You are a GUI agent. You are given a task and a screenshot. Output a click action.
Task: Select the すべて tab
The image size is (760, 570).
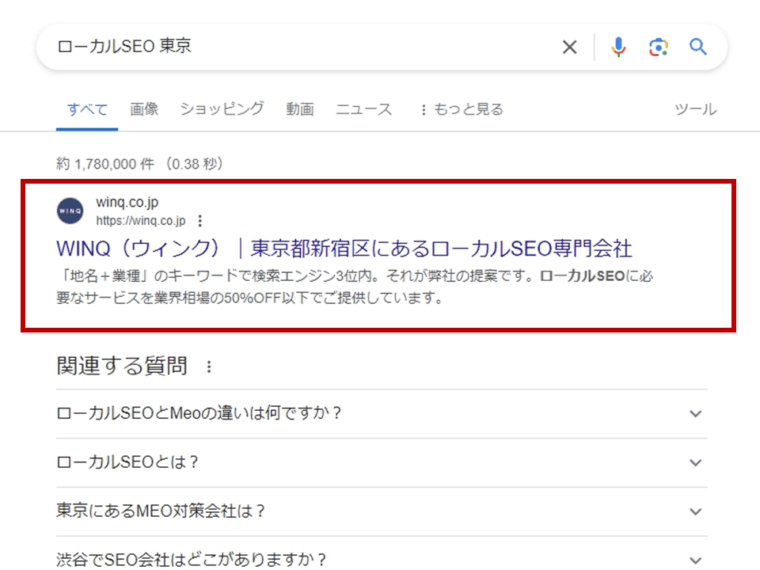[x=87, y=110]
